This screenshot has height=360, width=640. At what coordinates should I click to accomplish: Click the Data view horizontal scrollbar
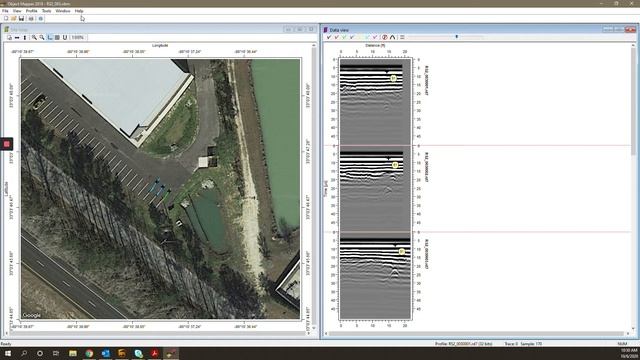tap(476, 333)
